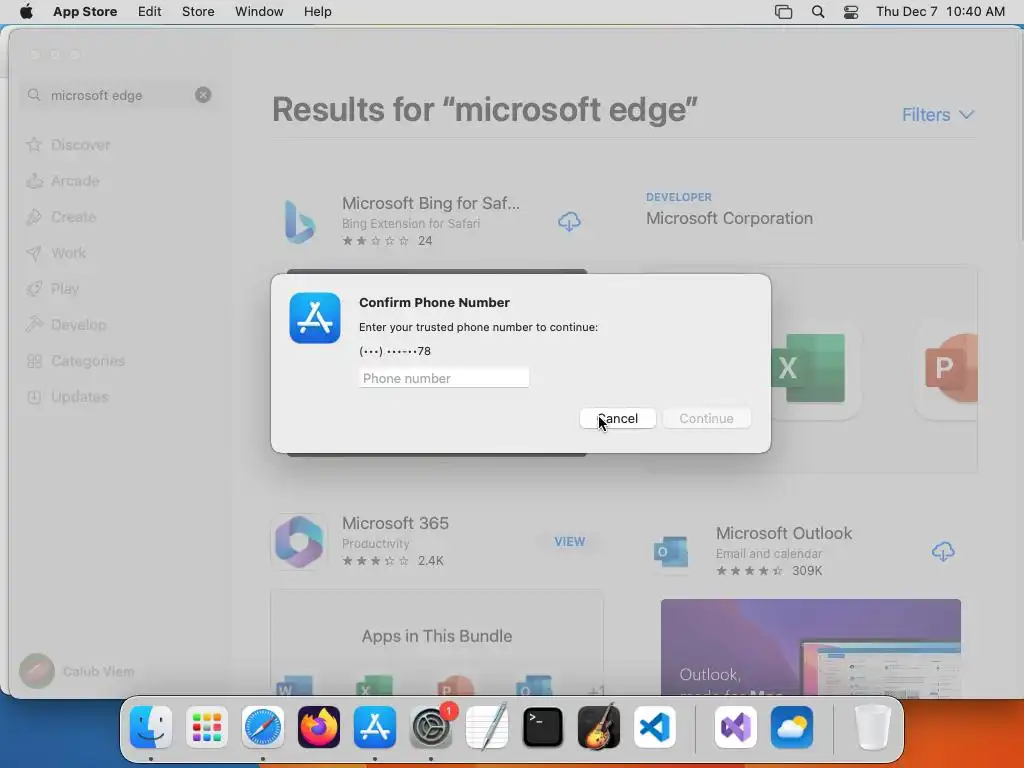The width and height of the screenshot is (1024, 768).
Task: Open the Work section in sidebar
Action: pos(56,253)
